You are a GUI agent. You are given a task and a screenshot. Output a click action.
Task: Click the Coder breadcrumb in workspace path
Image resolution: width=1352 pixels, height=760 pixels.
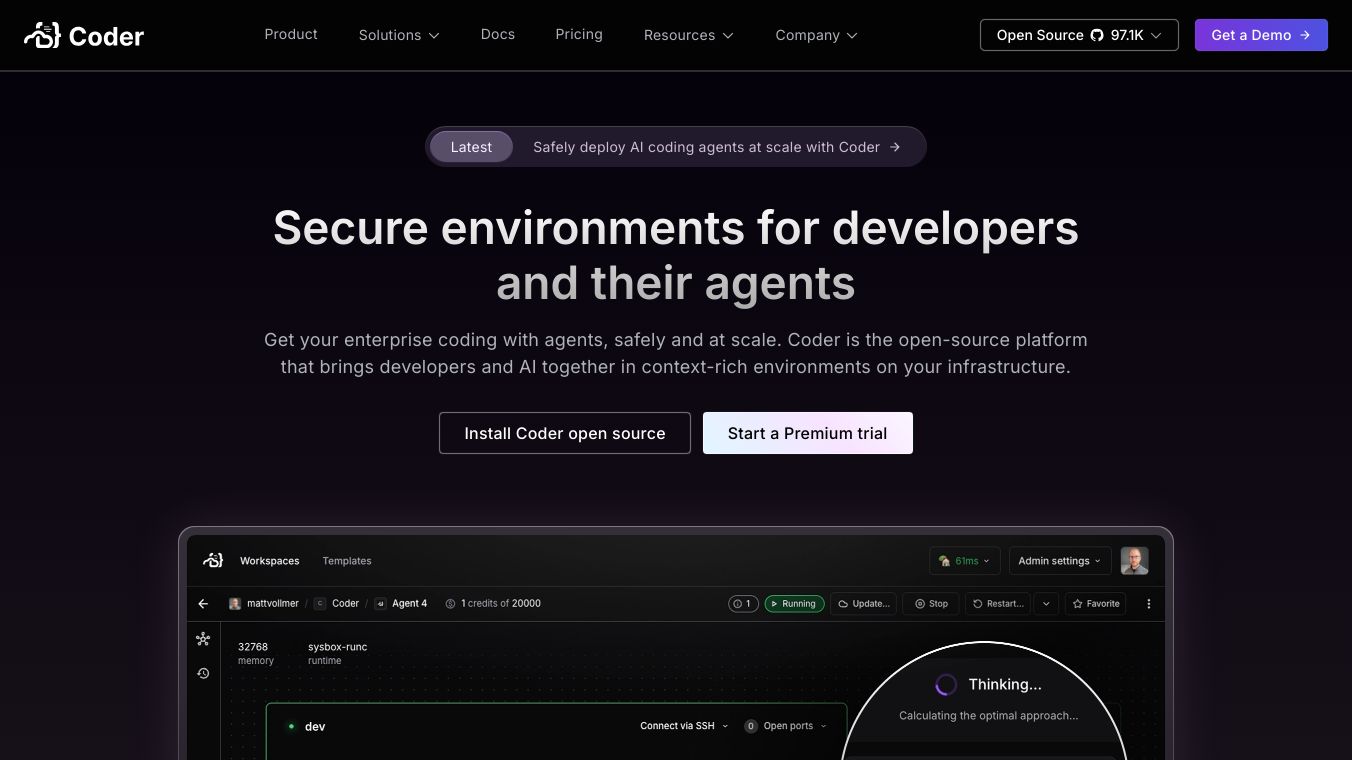tap(337, 604)
